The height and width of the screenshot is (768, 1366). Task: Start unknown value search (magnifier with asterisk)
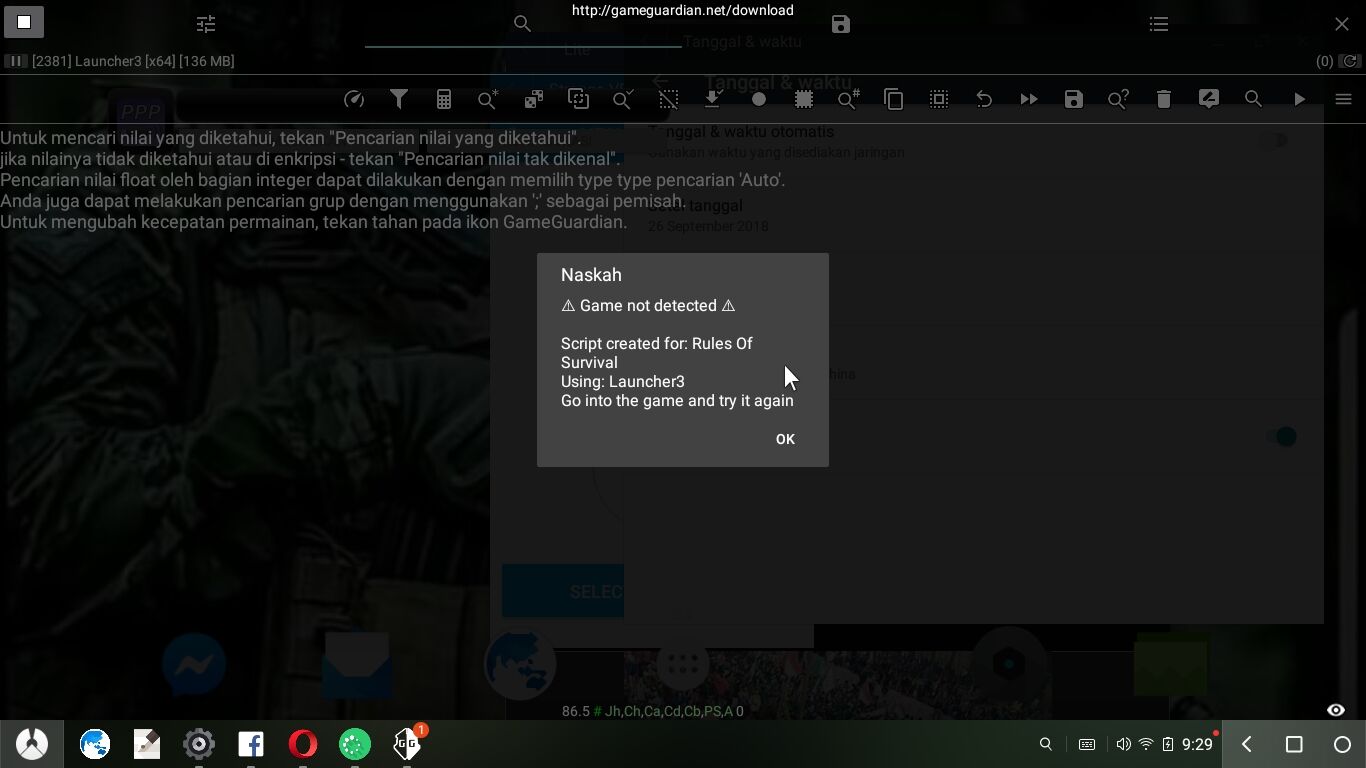click(488, 99)
